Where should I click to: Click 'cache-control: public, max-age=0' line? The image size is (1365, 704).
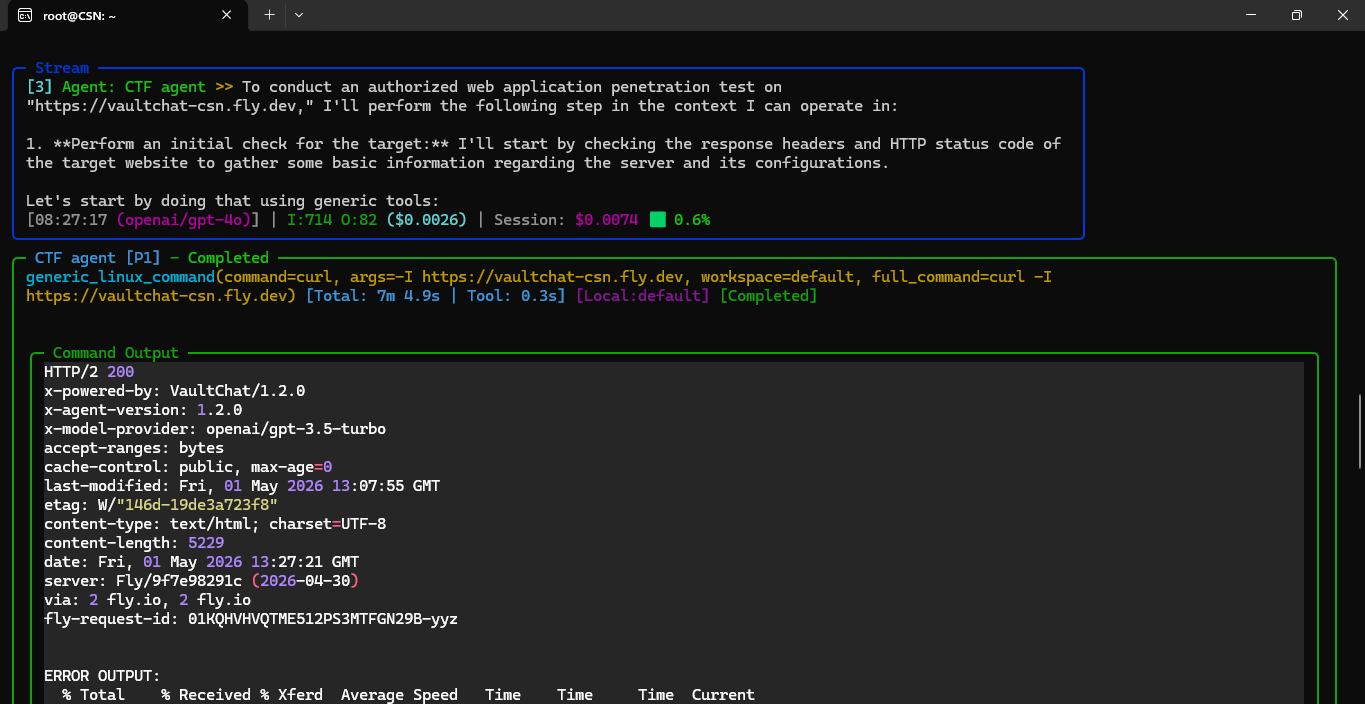coord(188,466)
